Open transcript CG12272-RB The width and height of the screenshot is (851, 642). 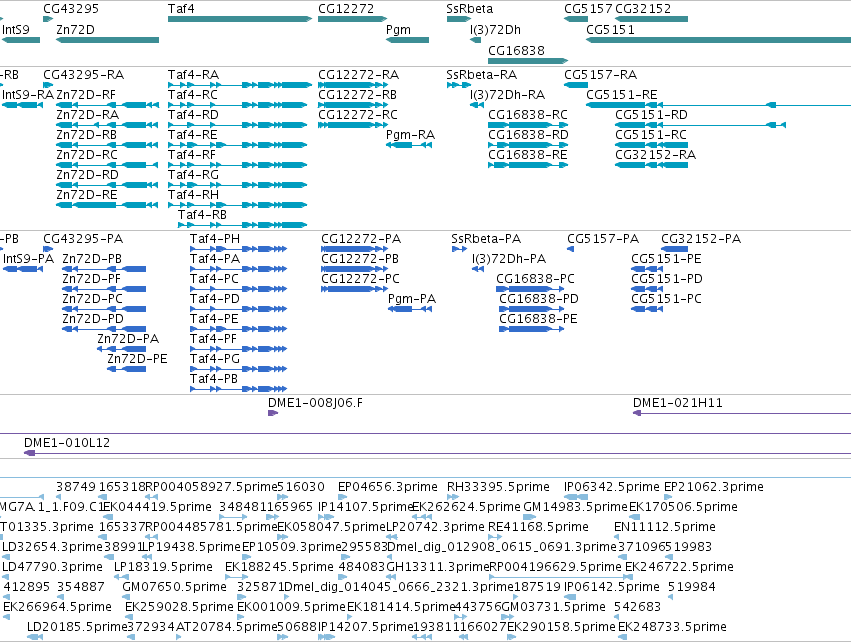point(357,94)
